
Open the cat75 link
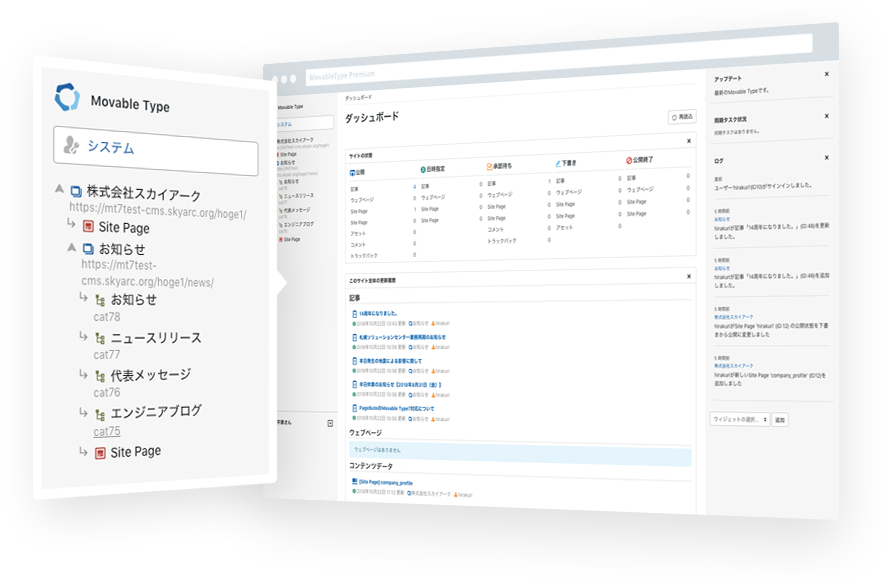pos(107,431)
